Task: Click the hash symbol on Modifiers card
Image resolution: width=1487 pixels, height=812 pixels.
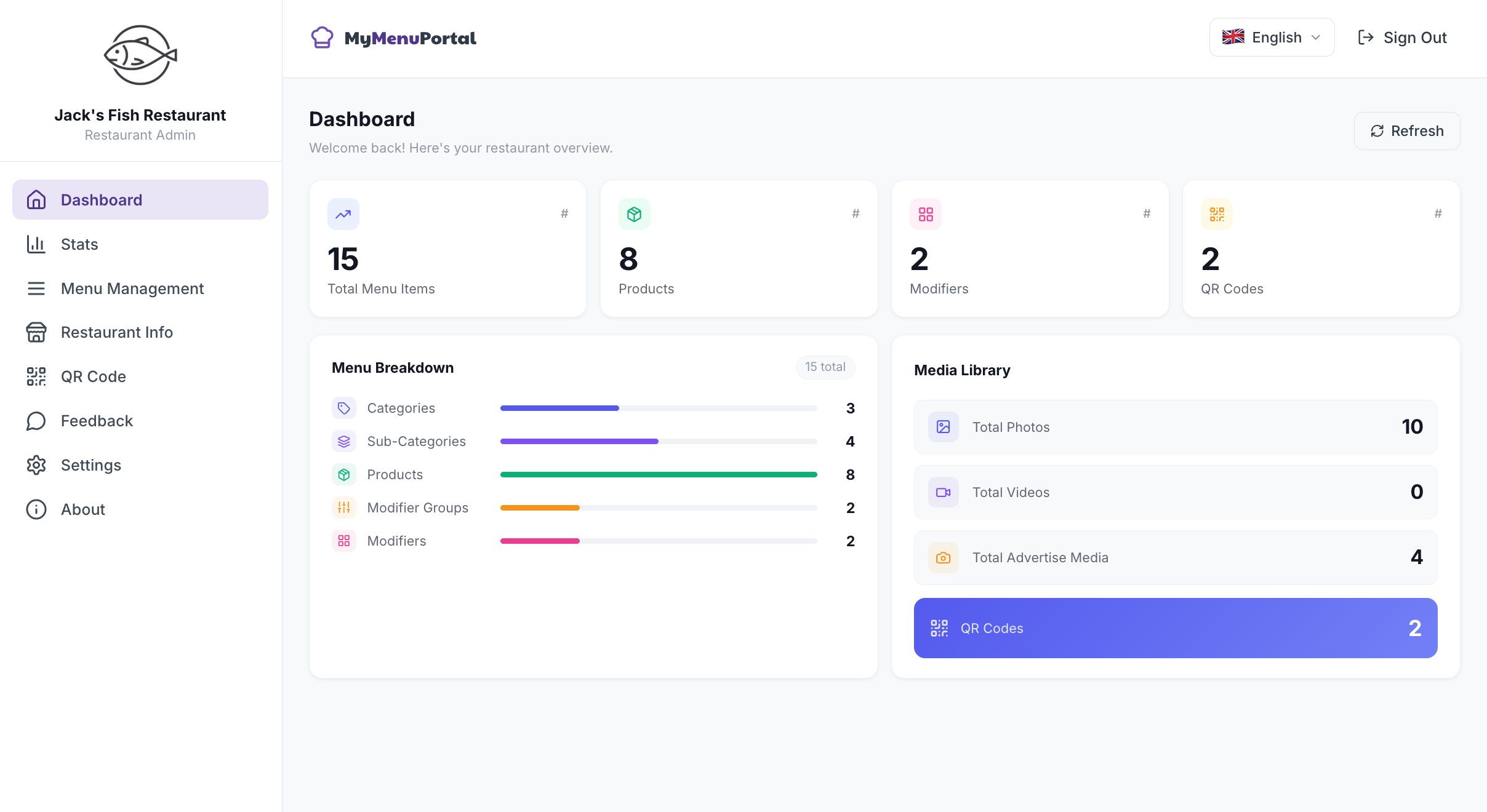Action: [1147, 213]
